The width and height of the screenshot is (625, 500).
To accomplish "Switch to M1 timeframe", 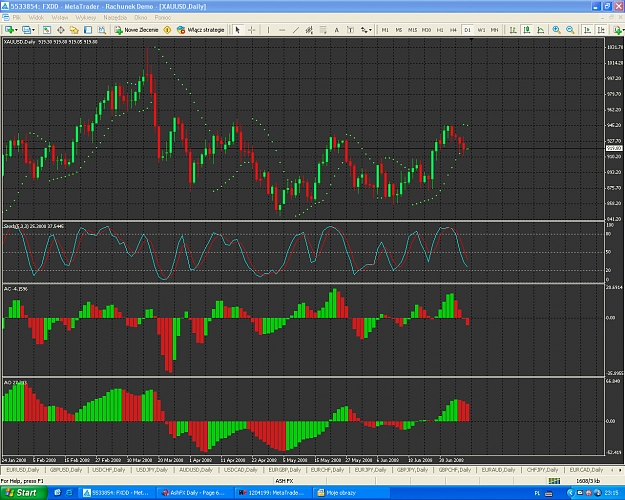I will coord(385,30).
